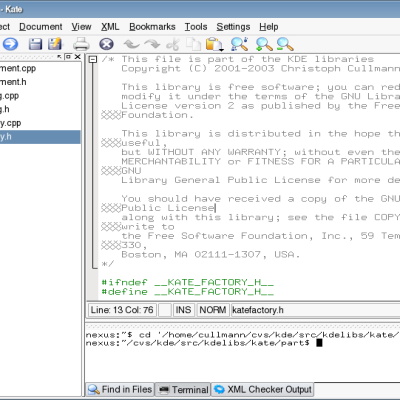
Task: Toggle INS insert mode in status bar
Action: (x=183, y=310)
